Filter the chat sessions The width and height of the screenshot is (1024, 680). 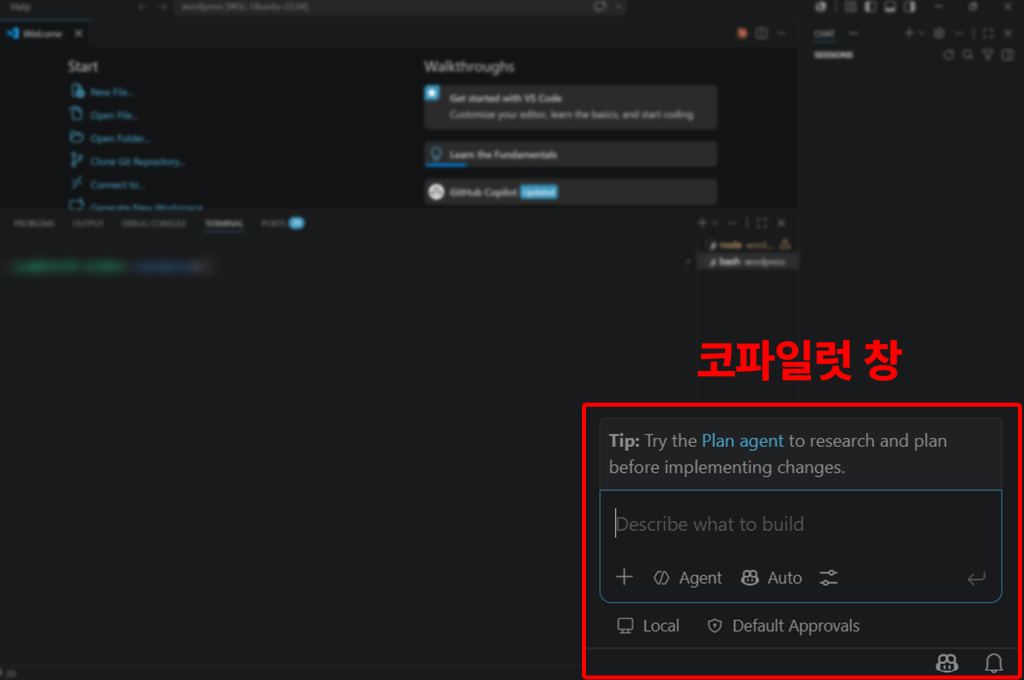[988, 55]
